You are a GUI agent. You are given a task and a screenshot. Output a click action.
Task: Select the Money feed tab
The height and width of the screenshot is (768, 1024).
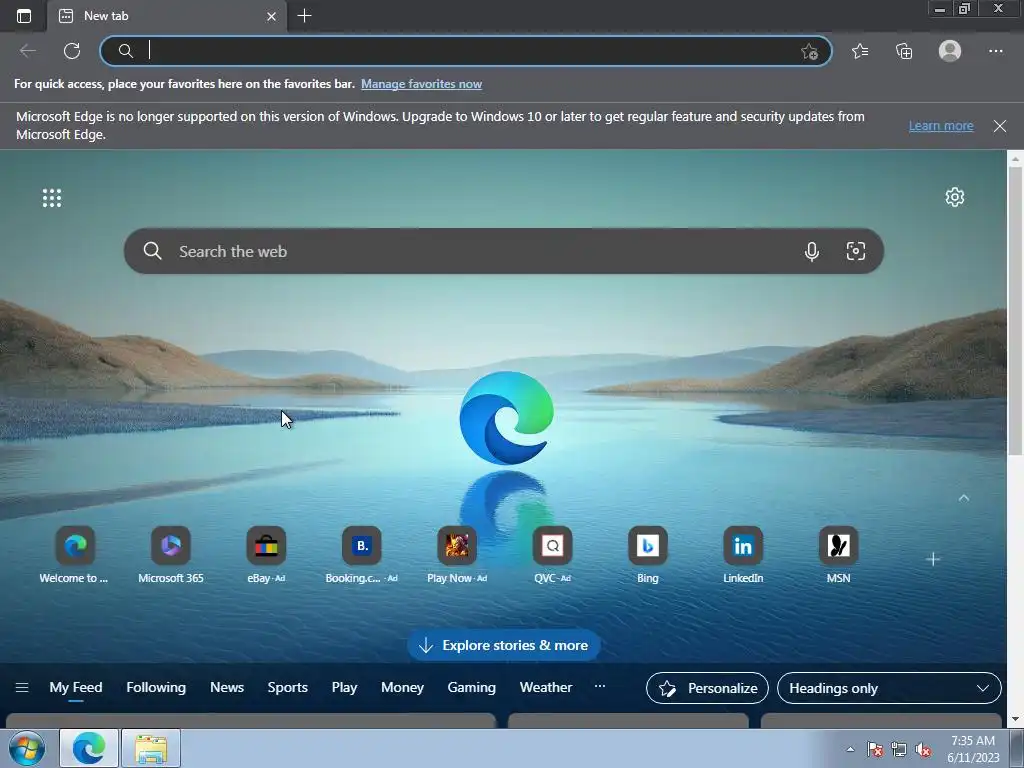(x=402, y=687)
